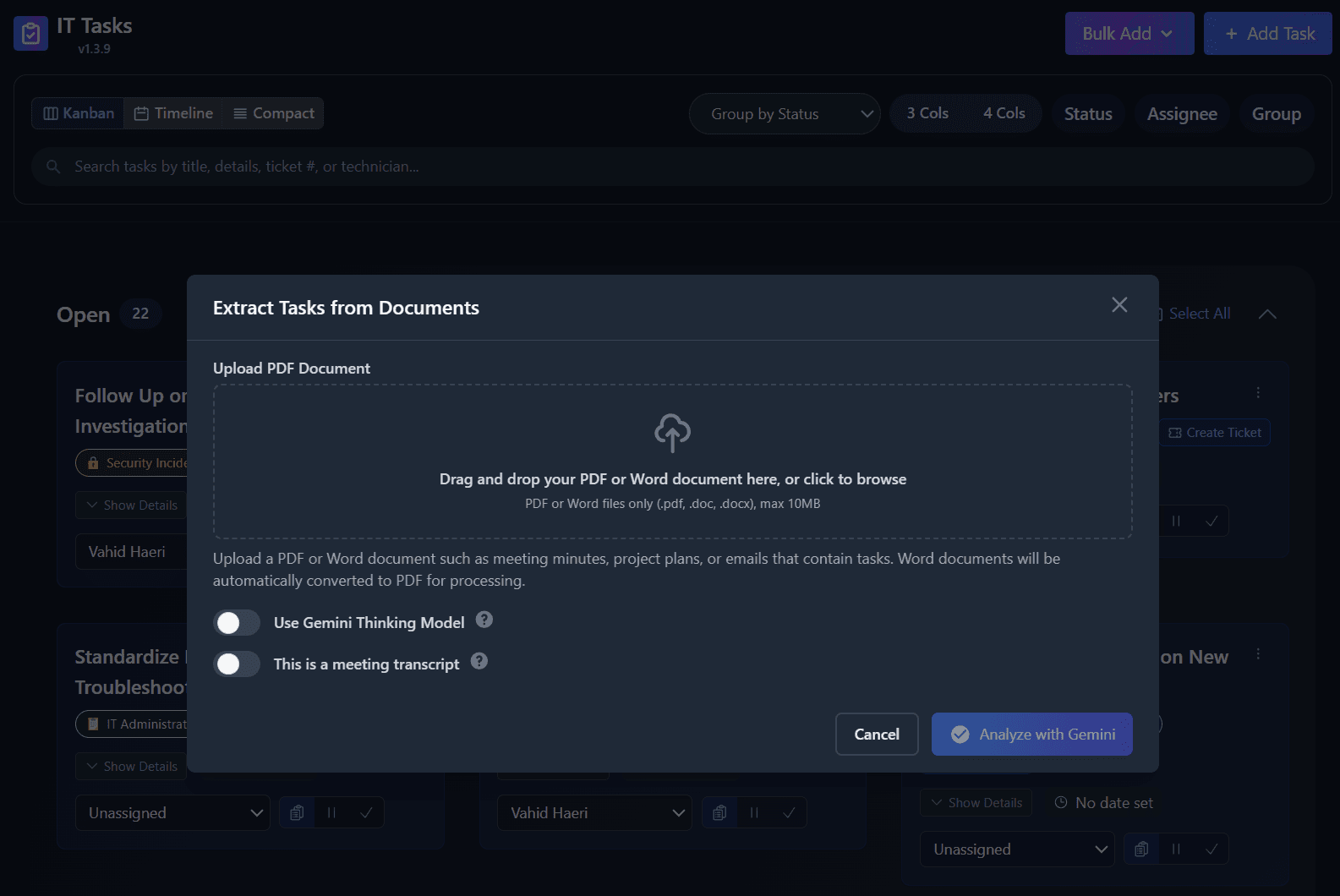Viewport: 1340px width, 896px height.
Task: Click the drag and drop upload area
Action: (x=673, y=462)
